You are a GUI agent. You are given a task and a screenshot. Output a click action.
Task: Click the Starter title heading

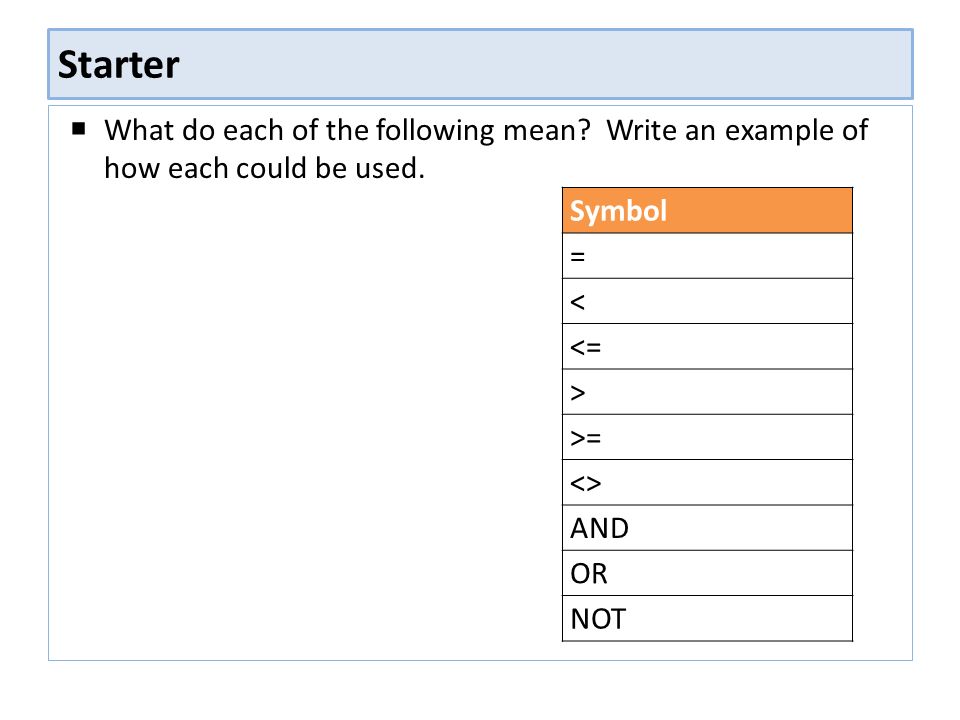pyautogui.click(x=118, y=64)
